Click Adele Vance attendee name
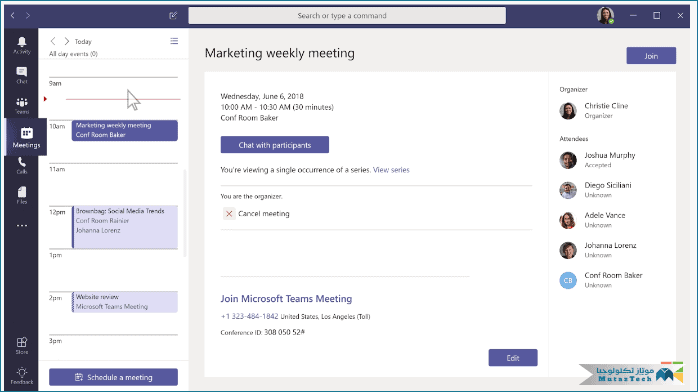Image resolution: width=698 pixels, height=392 pixels. click(605, 215)
